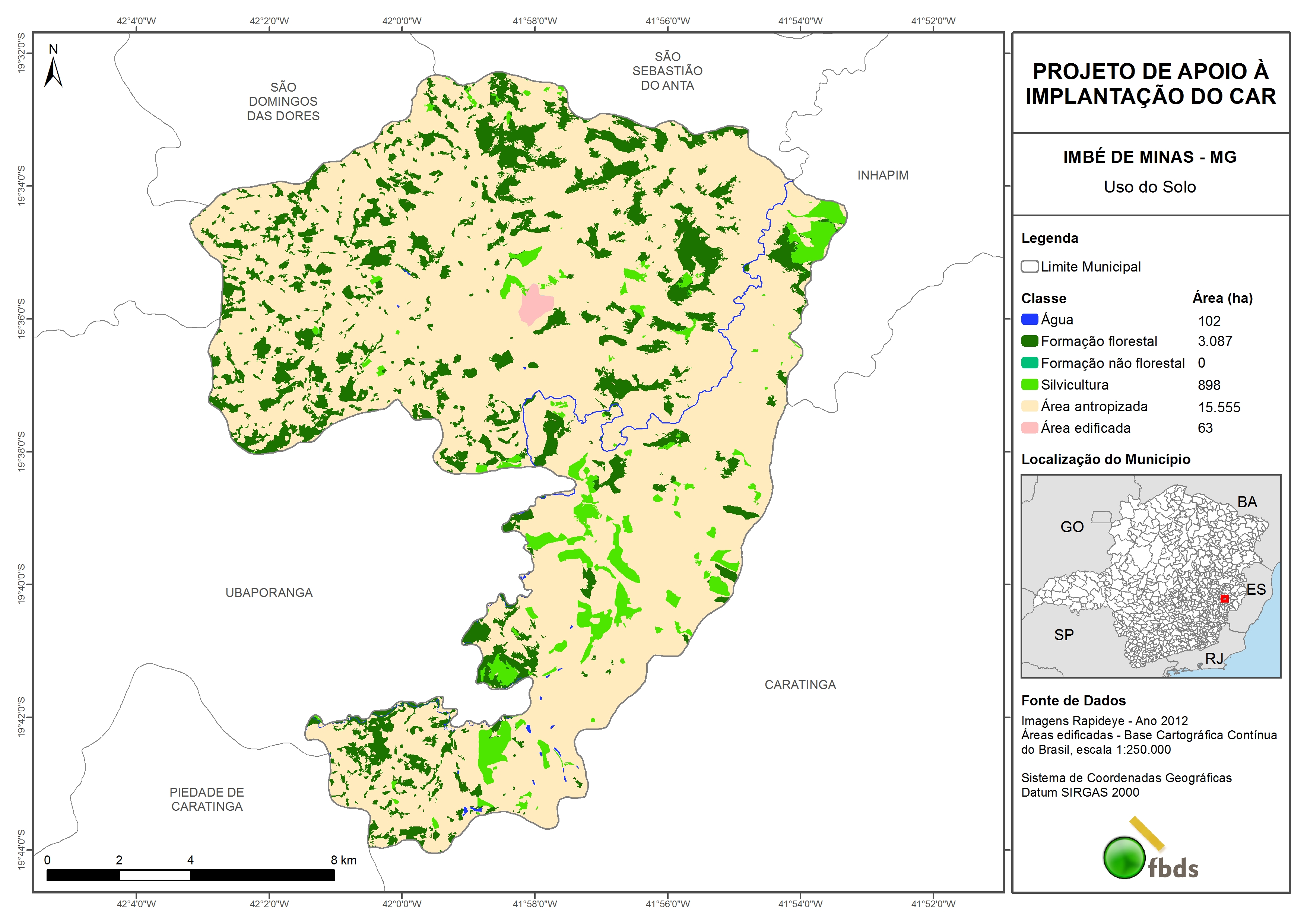The width and height of the screenshot is (1307, 924).
Task: Click the CARATINGA municipality label
Action: pyautogui.click(x=800, y=684)
